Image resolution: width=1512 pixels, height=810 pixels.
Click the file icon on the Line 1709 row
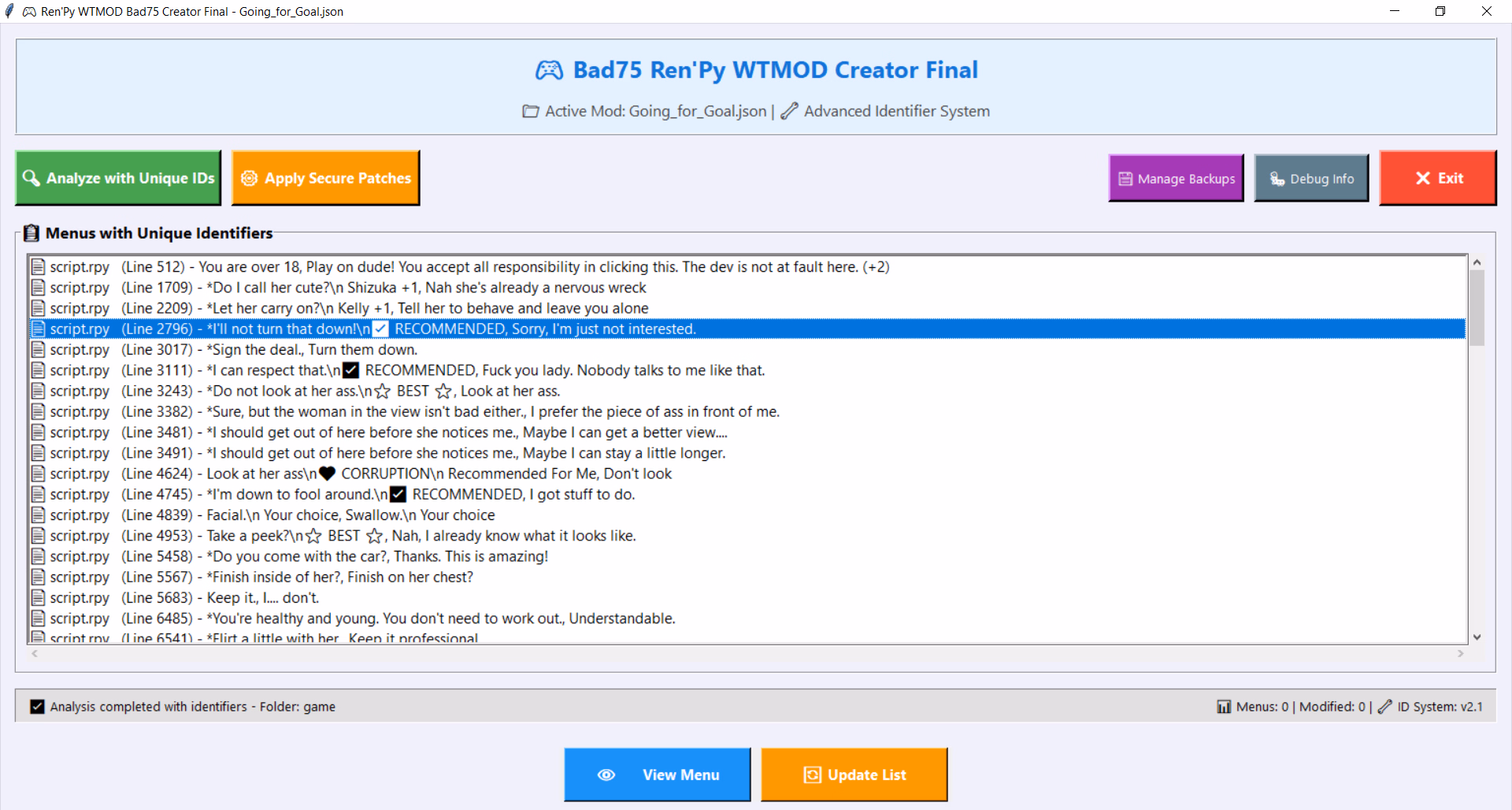click(38, 288)
